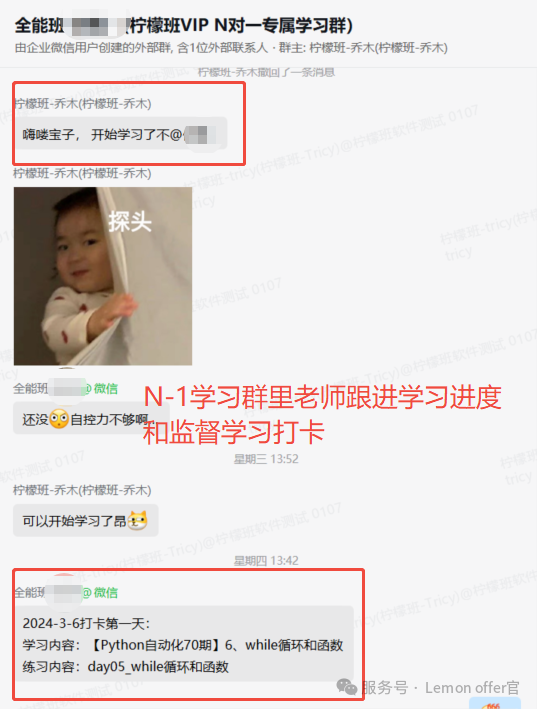The width and height of the screenshot is (537, 709).
Task: Click sender name 柠檬班-乔木 above the sticker
Action: pyautogui.click(x=82, y=174)
